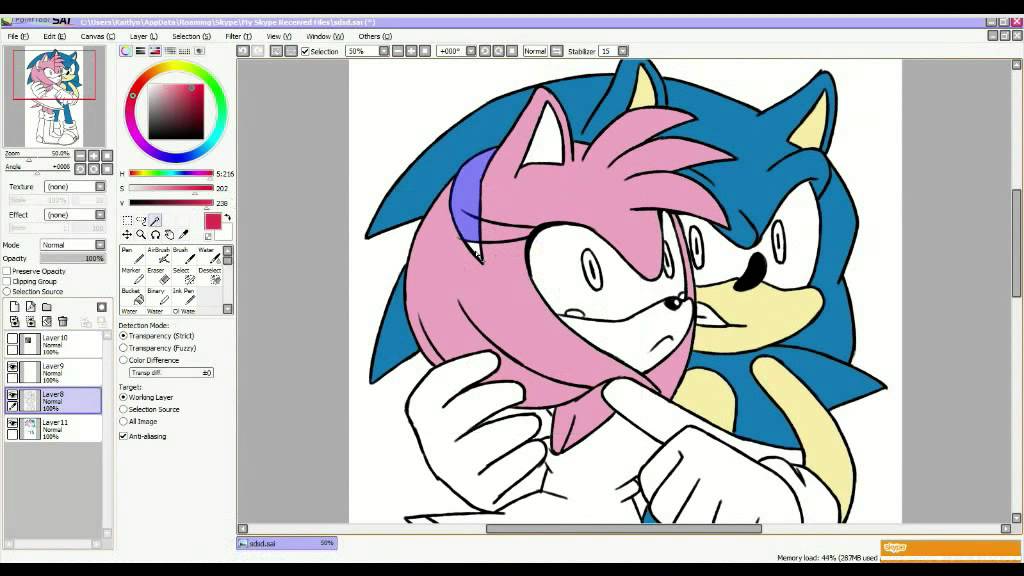Viewport: 1024px width, 576px height.
Task: Pick the eyedropper color picker tool
Action: (x=184, y=234)
